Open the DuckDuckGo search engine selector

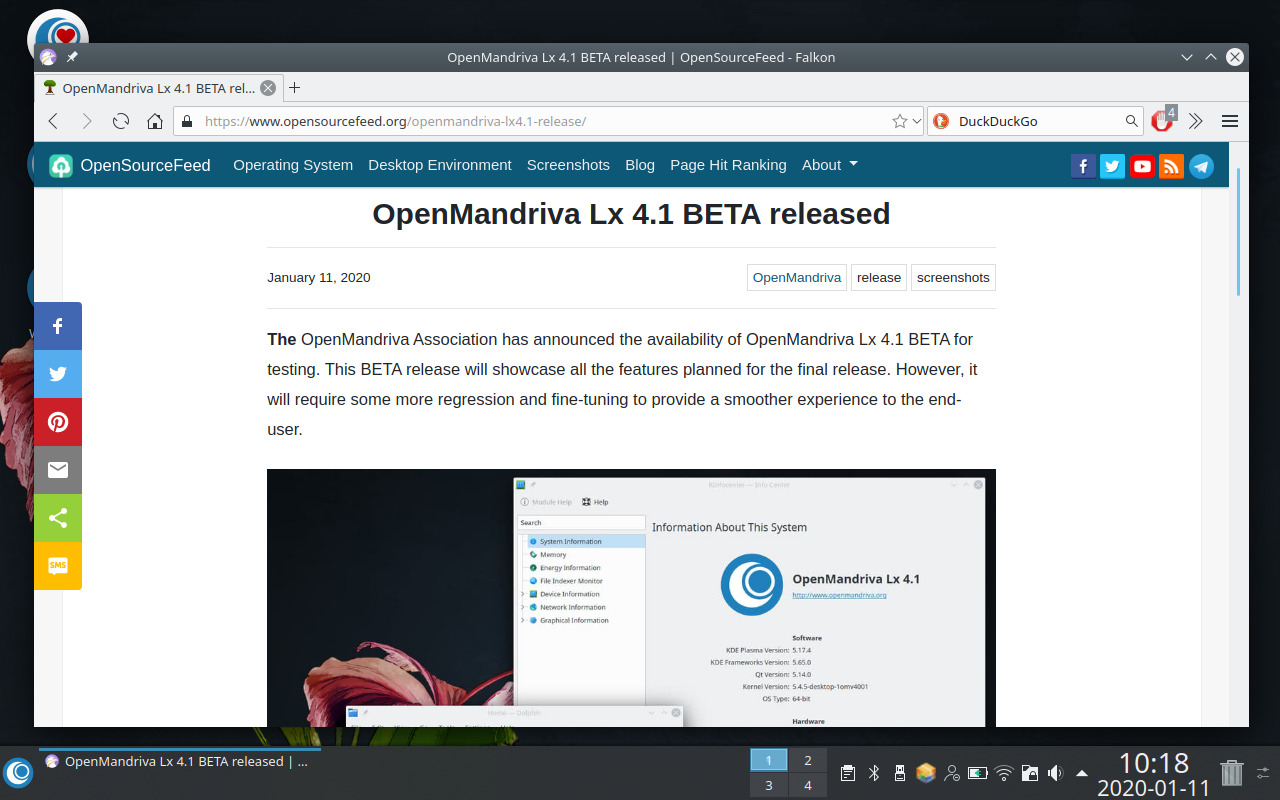pos(940,120)
